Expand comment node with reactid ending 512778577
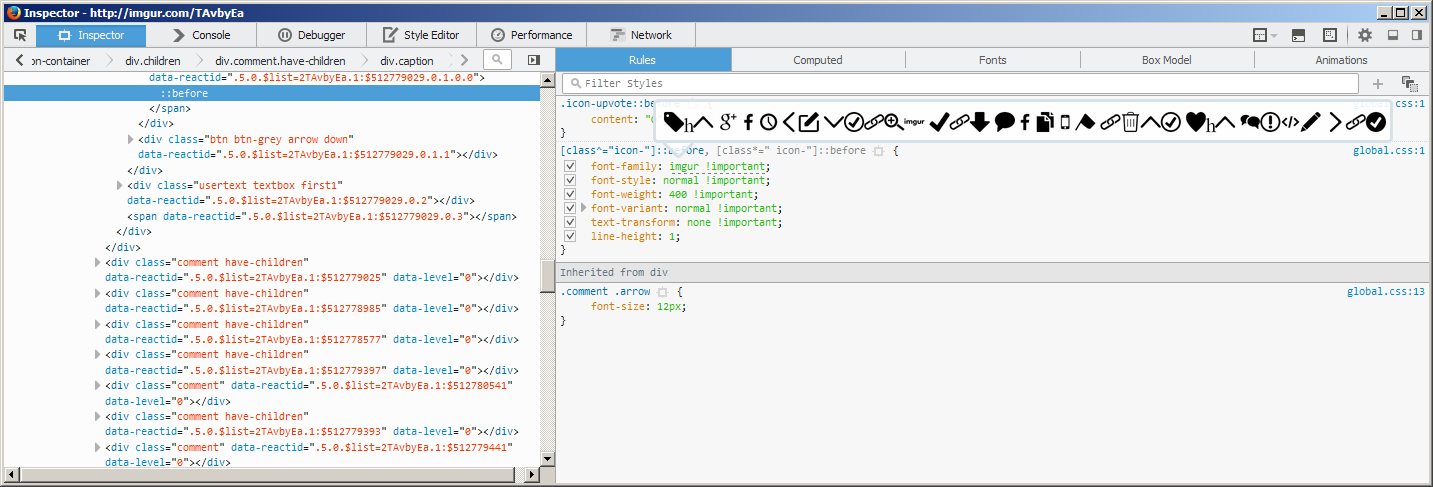 (98, 324)
